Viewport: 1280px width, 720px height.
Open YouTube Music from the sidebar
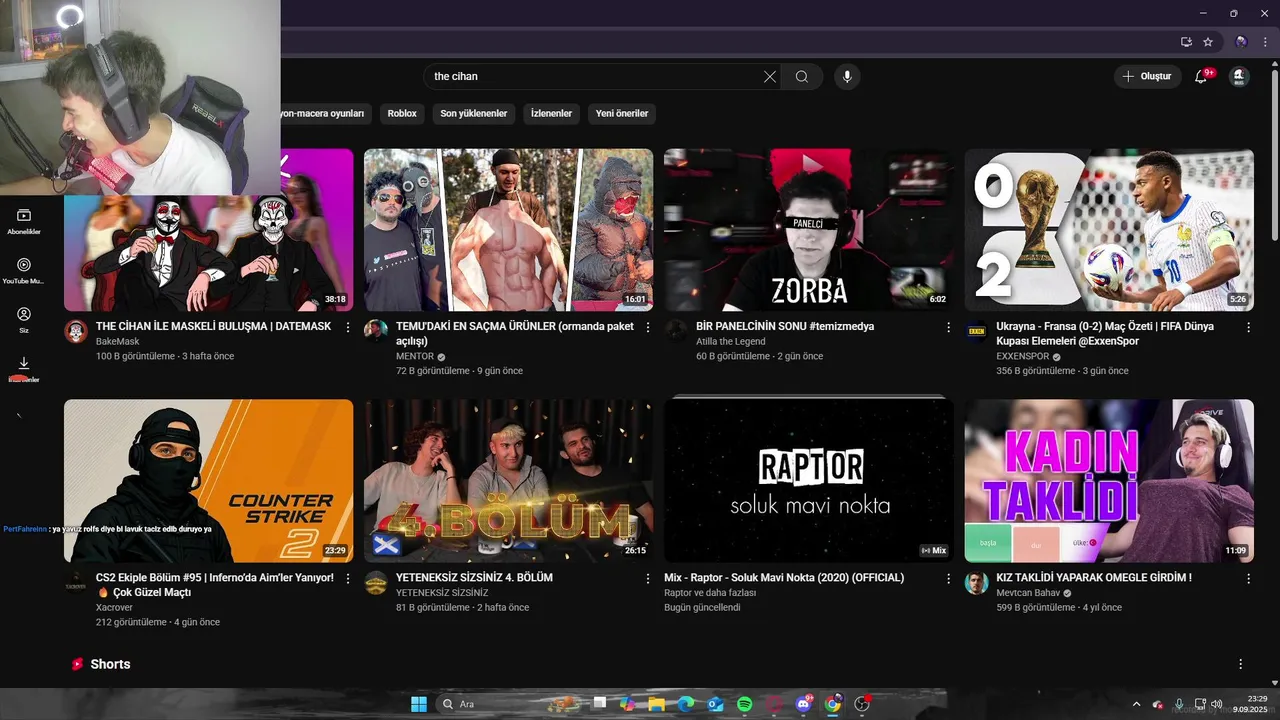point(24,271)
